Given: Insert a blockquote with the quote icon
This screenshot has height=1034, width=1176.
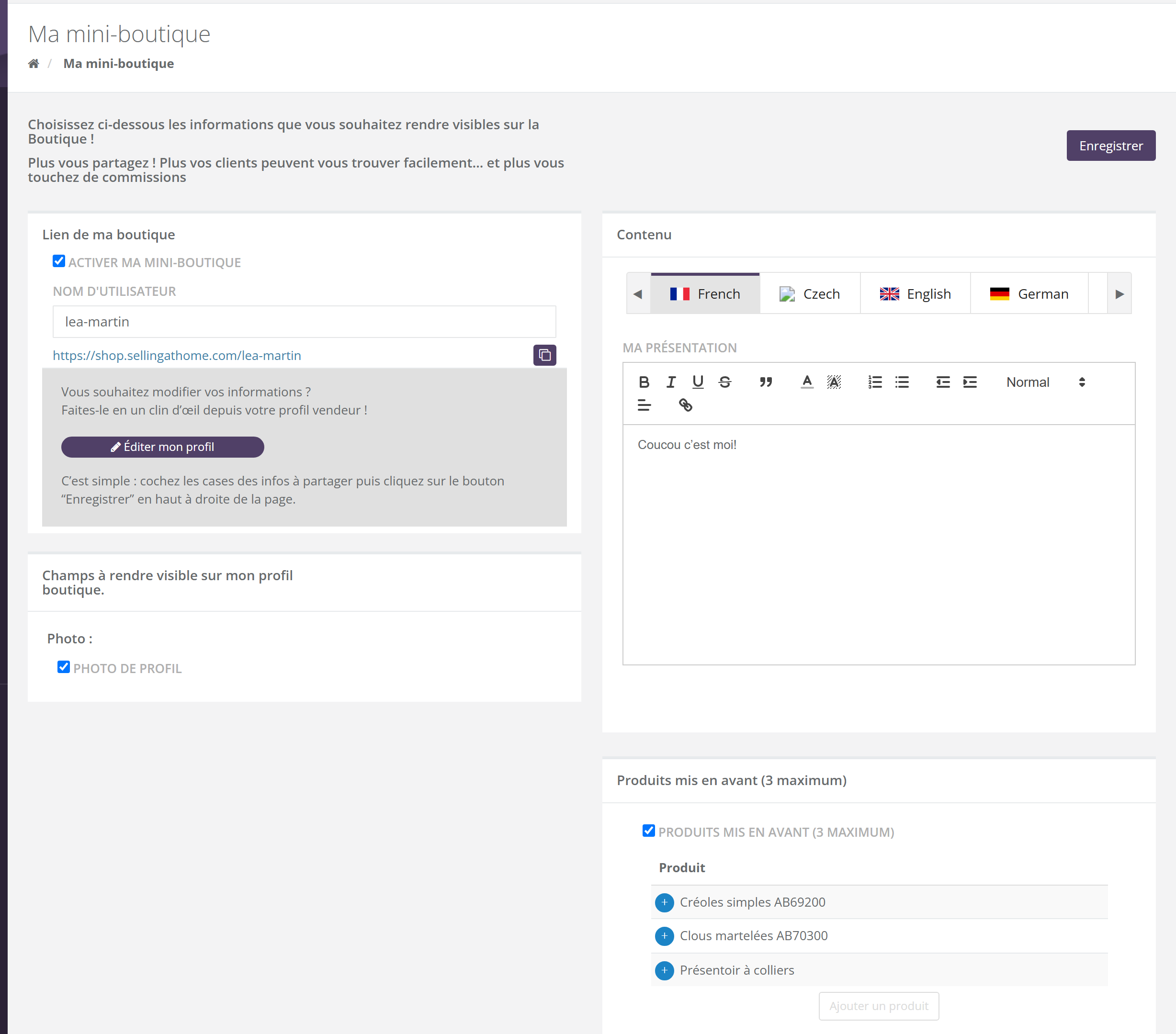Looking at the screenshot, I should pyautogui.click(x=766, y=382).
